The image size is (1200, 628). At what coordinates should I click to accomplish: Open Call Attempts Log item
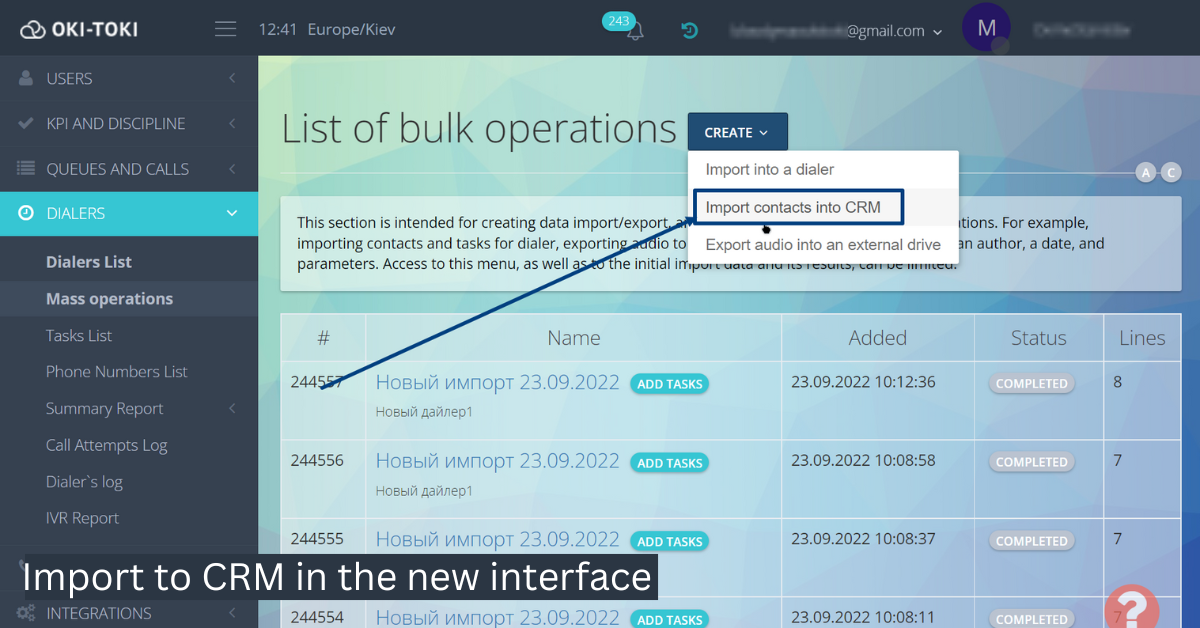(x=107, y=445)
